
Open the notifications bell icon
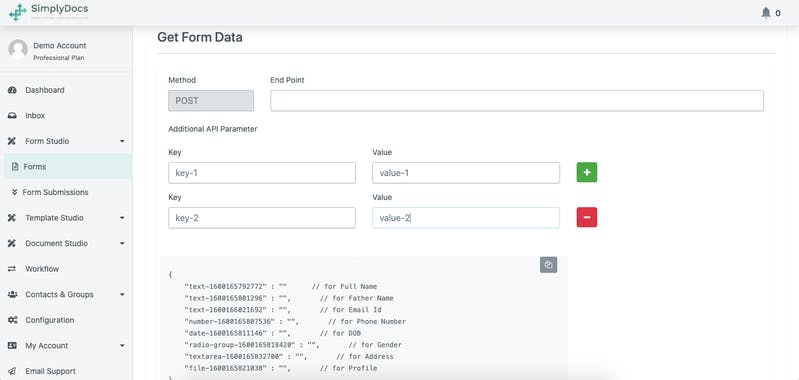tap(766, 13)
